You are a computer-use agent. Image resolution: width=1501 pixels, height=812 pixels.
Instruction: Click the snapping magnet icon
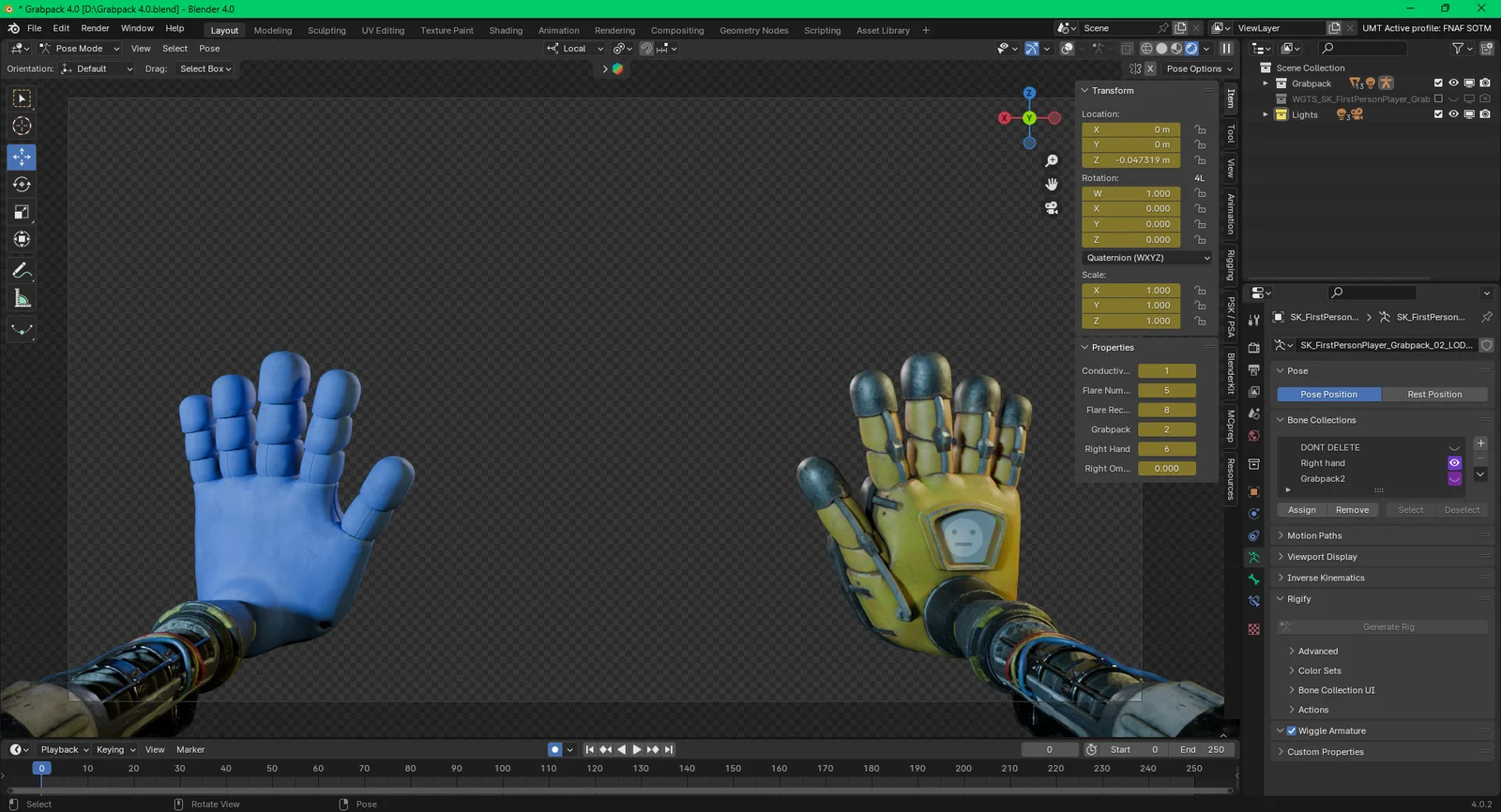point(646,49)
